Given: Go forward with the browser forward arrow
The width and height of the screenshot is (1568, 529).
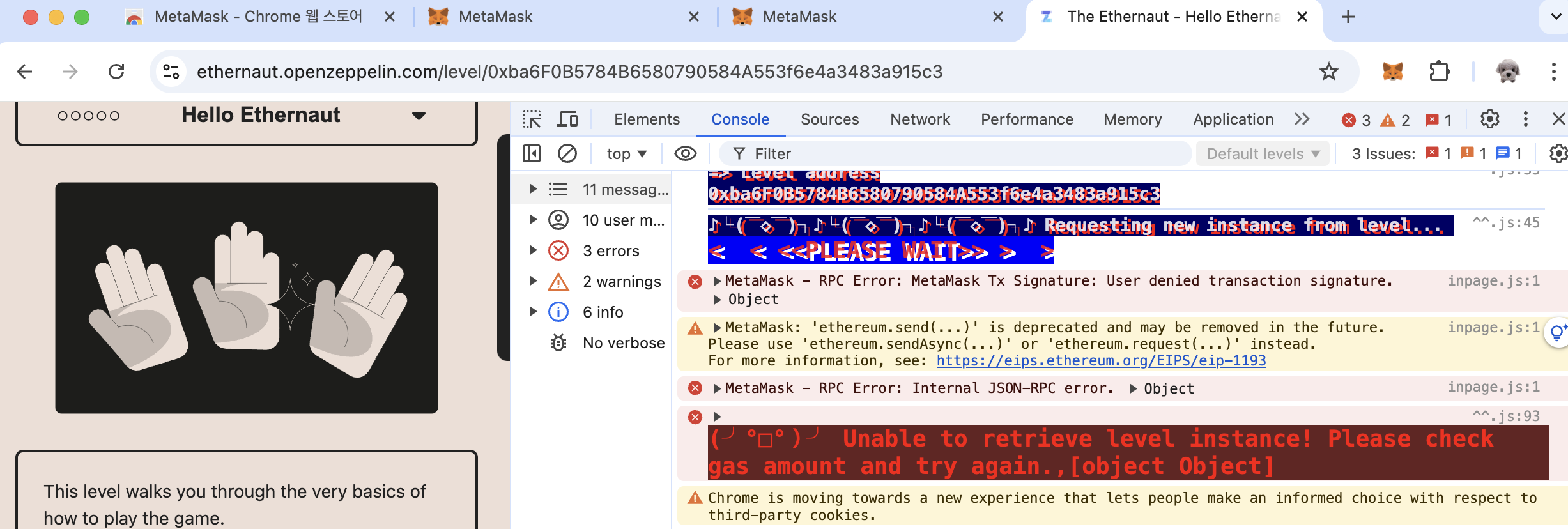Looking at the screenshot, I should [70, 72].
